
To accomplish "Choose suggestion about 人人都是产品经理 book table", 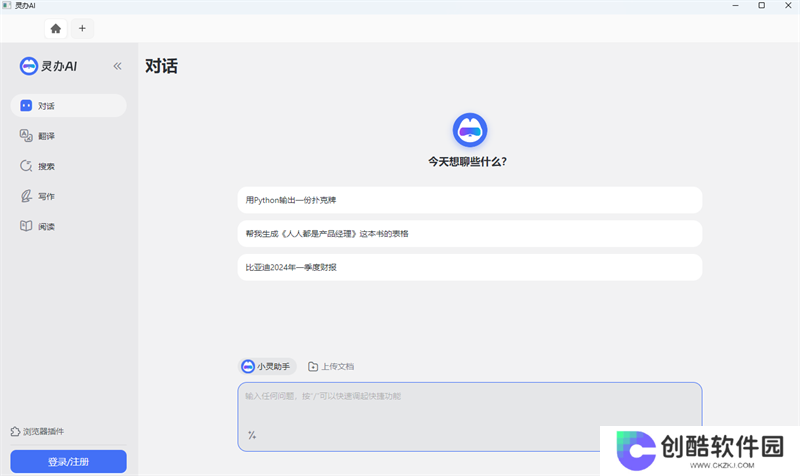I will pos(469,234).
